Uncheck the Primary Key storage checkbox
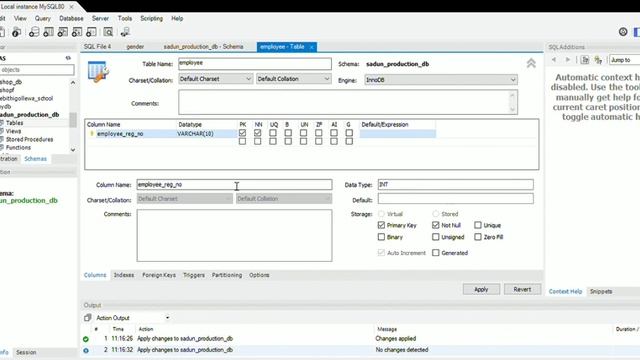The height and width of the screenshot is (360, 640). coord(381,225)
